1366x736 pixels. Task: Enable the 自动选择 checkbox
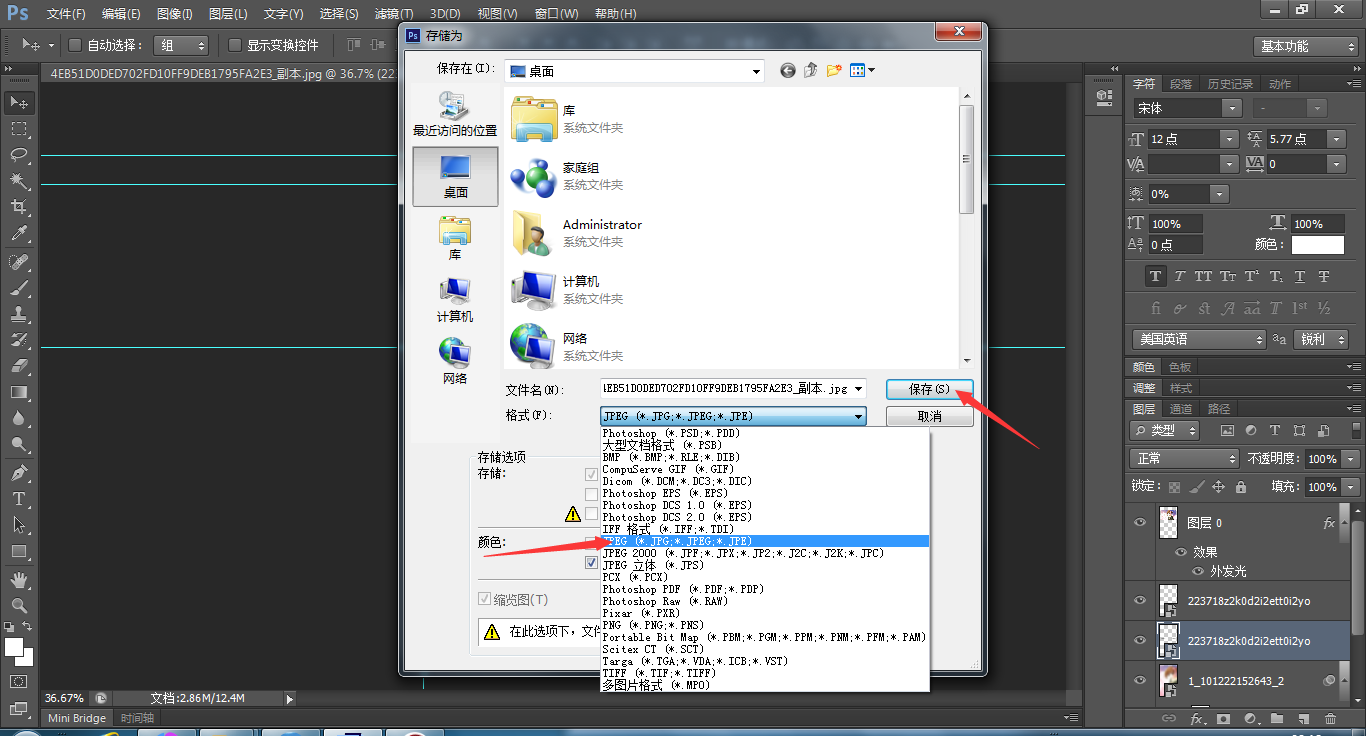pos(74,45)
